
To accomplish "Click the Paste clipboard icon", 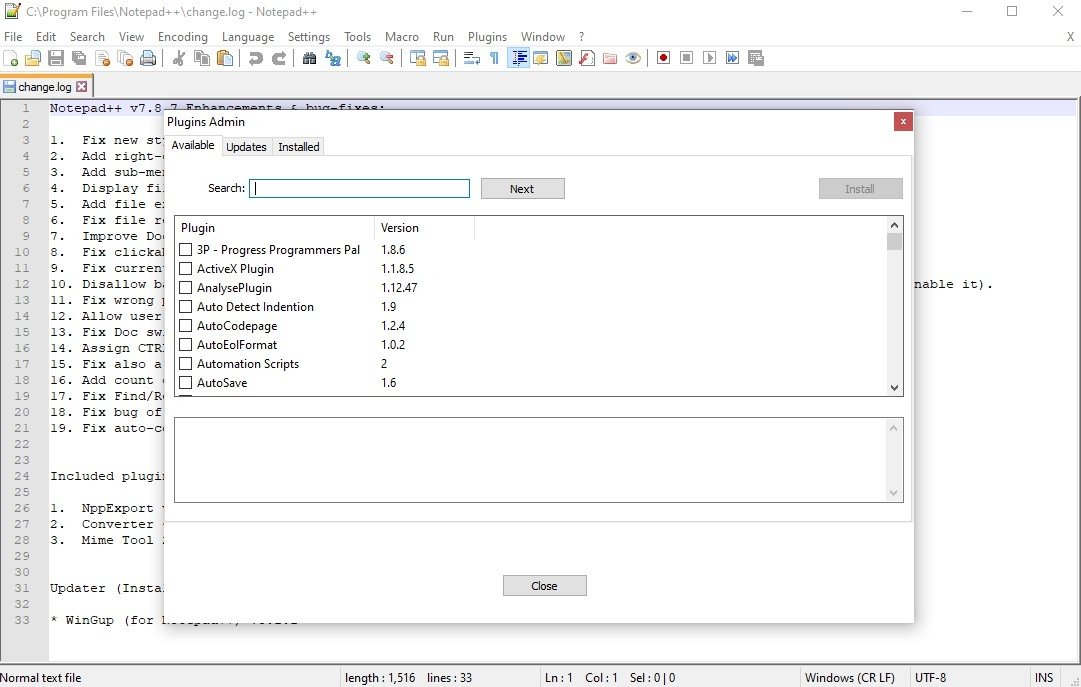I will coord(225,59).
